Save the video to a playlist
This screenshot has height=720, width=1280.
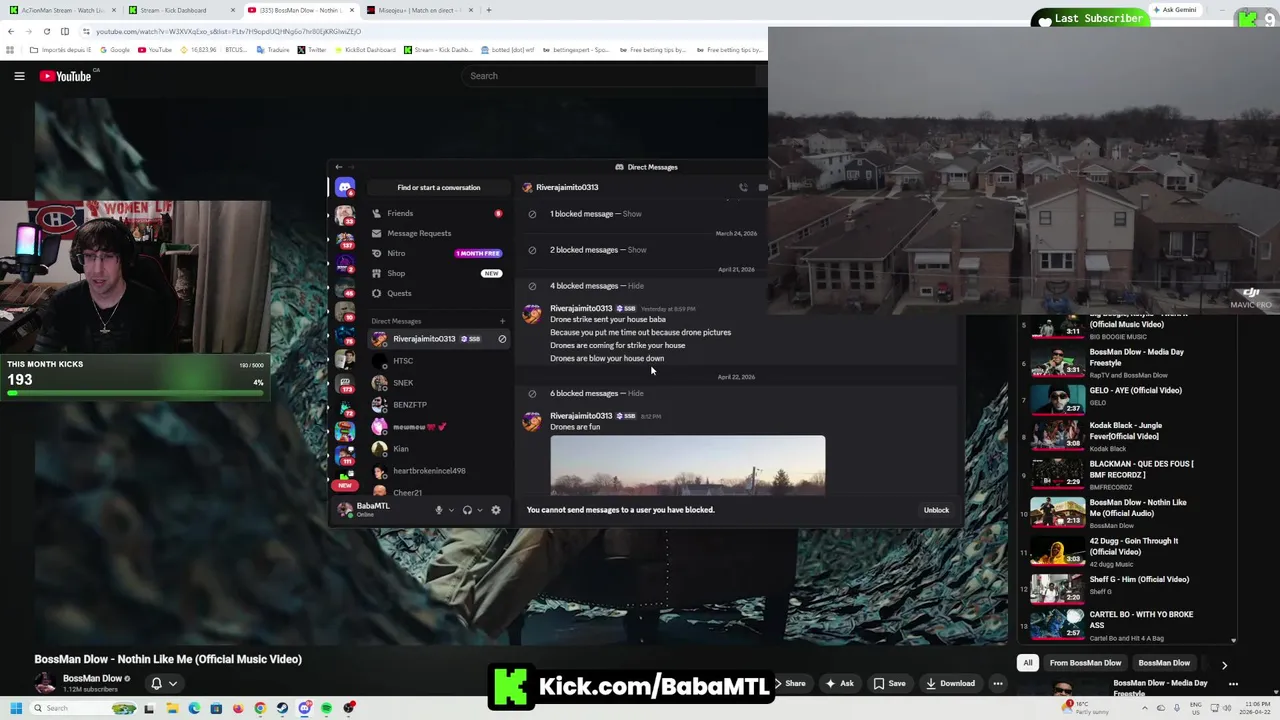point(890,684)
